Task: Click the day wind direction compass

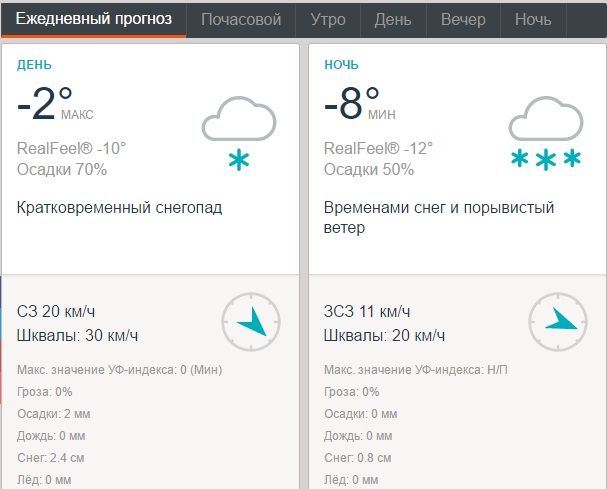Action: 251,322
